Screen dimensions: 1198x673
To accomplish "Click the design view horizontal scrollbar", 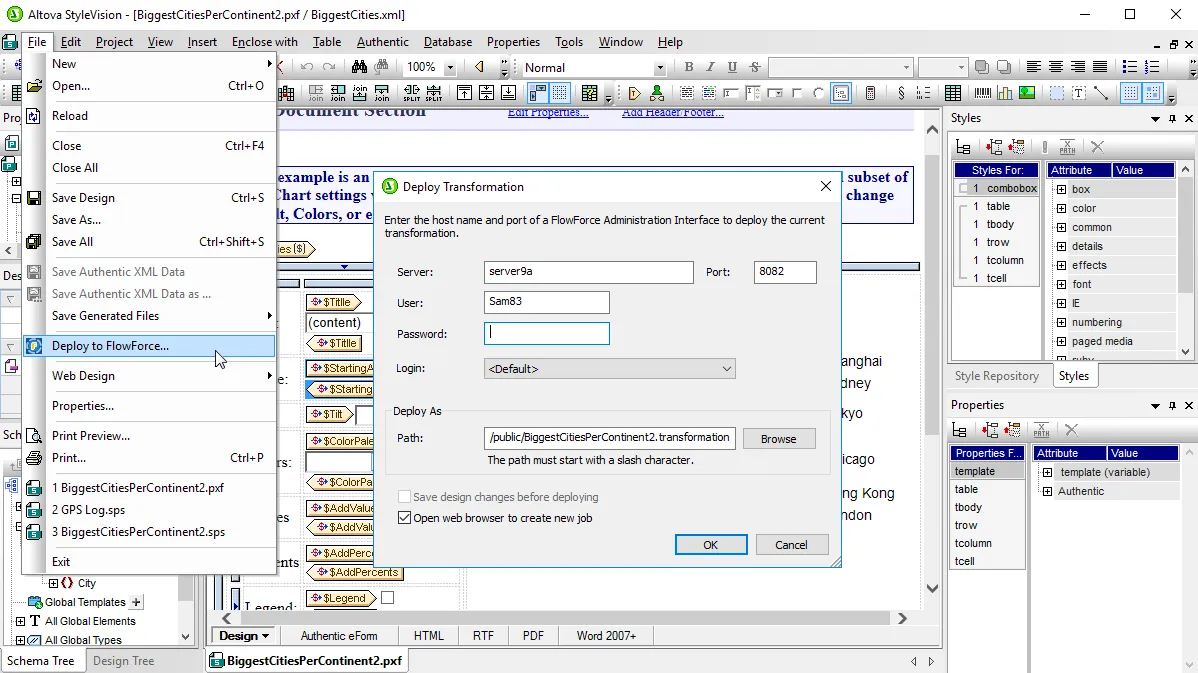I will [565, 618].
